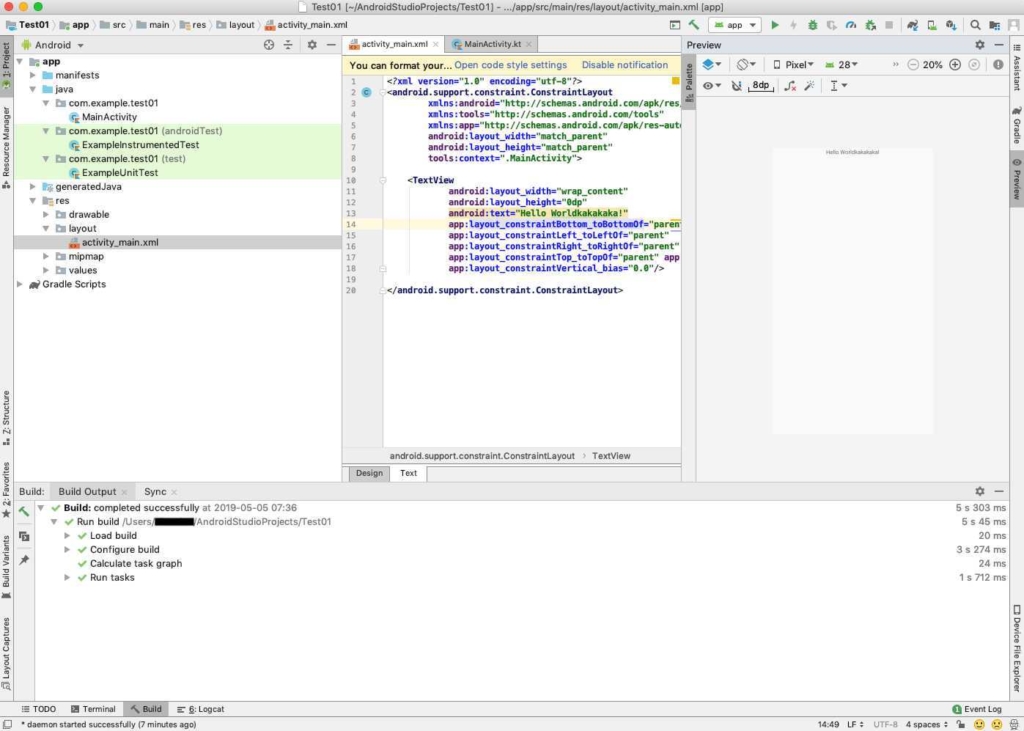Open the API 28 version dropdown
The height and width of the screenshot is (731, 1024).
[x=841, y=65]
